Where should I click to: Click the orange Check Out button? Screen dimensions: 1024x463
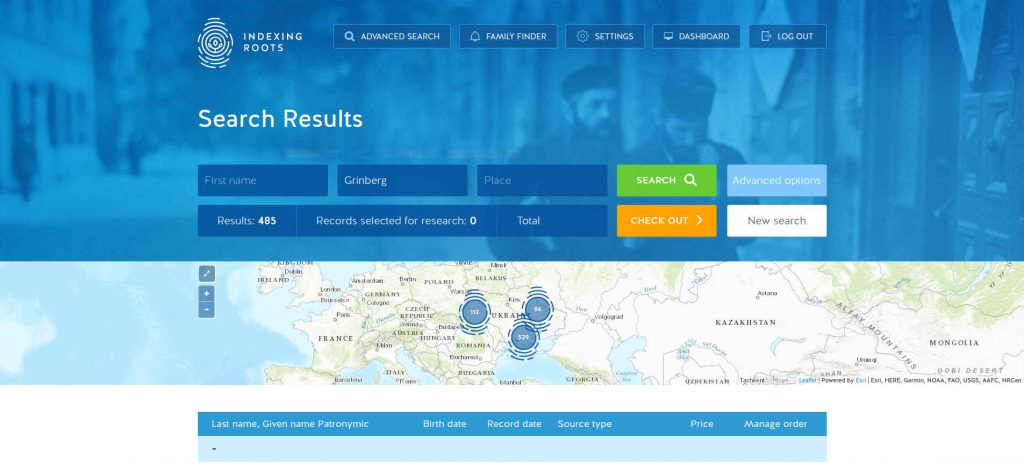[x=666, y=221]
